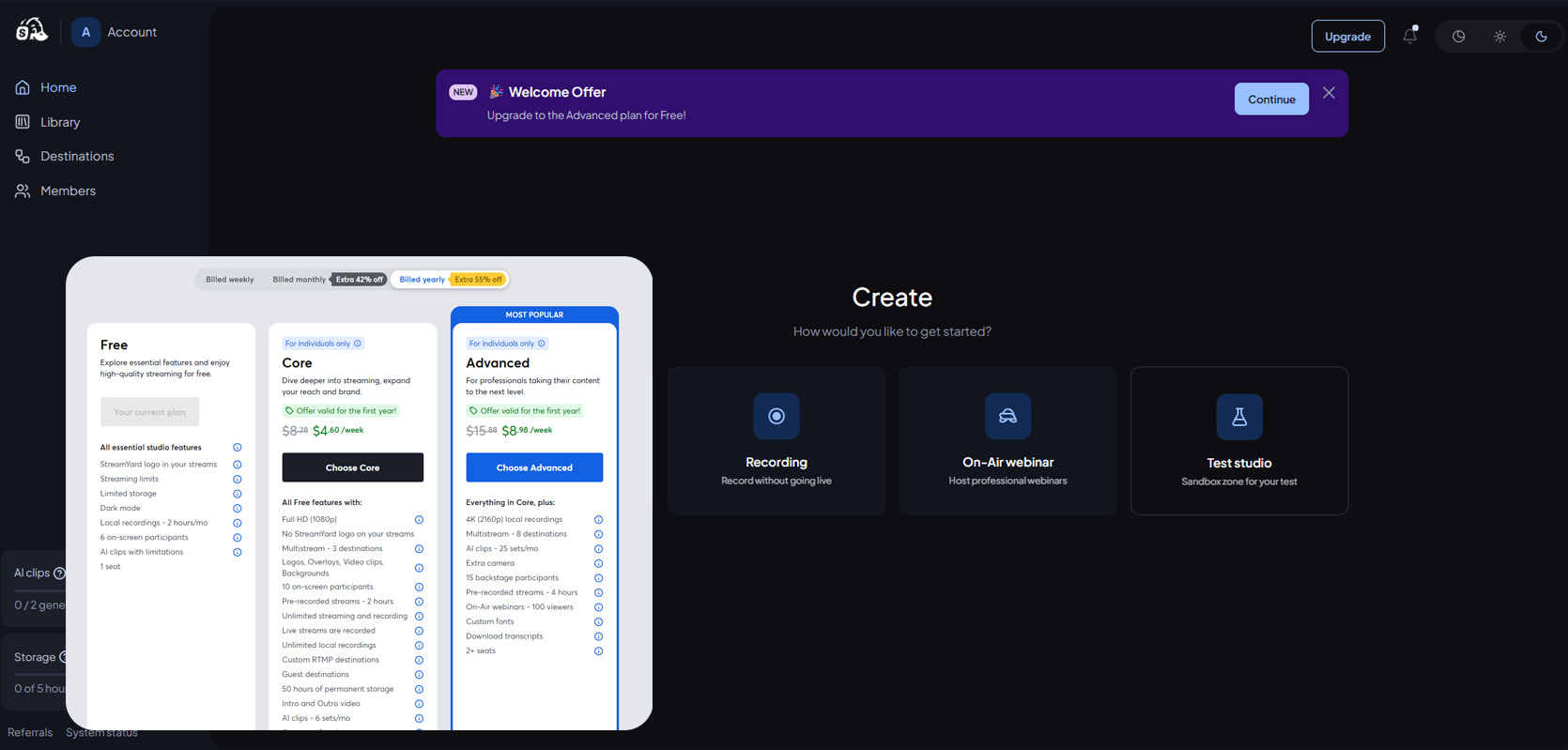The image size is (1568, 750).
Task: Click info icon for 6 on-screen participants
Action: coord(238,538)
